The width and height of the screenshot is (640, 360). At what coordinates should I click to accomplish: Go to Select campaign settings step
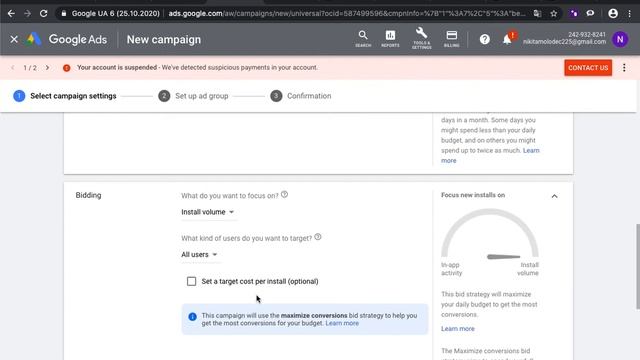pos(65,96)
